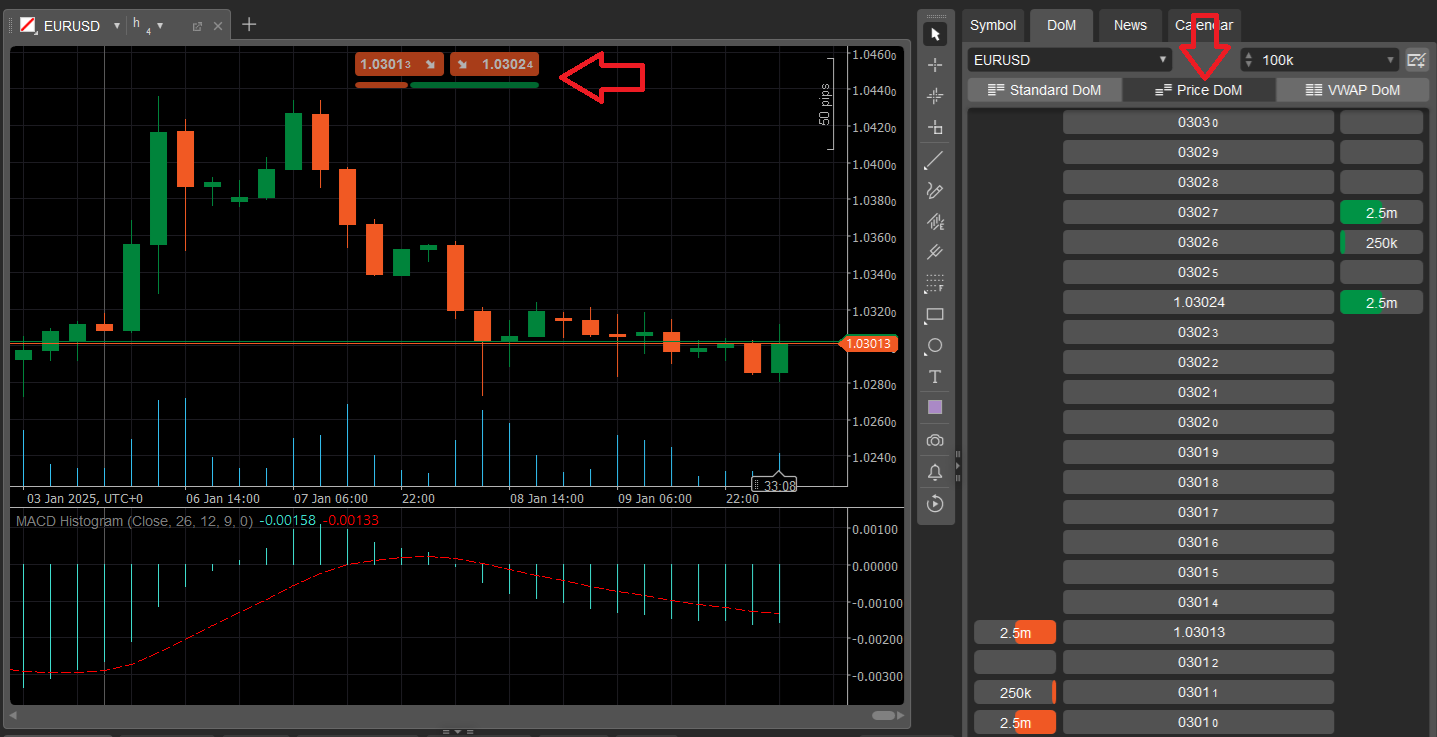The width and height of the screenshot is (1437, 737).
Task: Open the Calendar tab
Action: click(x=1204, y=25)
